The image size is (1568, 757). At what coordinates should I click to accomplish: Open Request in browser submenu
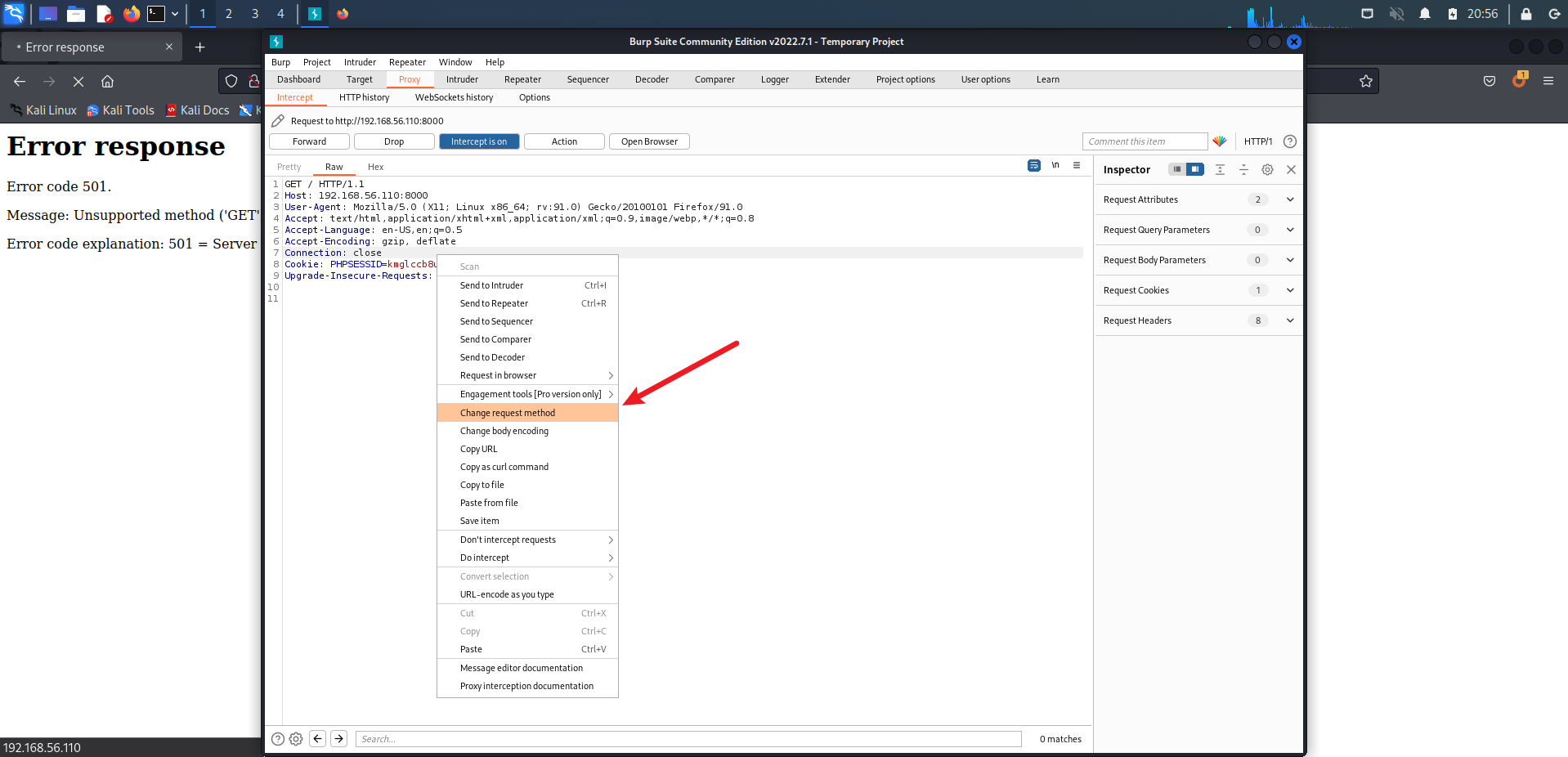[527, 375]
